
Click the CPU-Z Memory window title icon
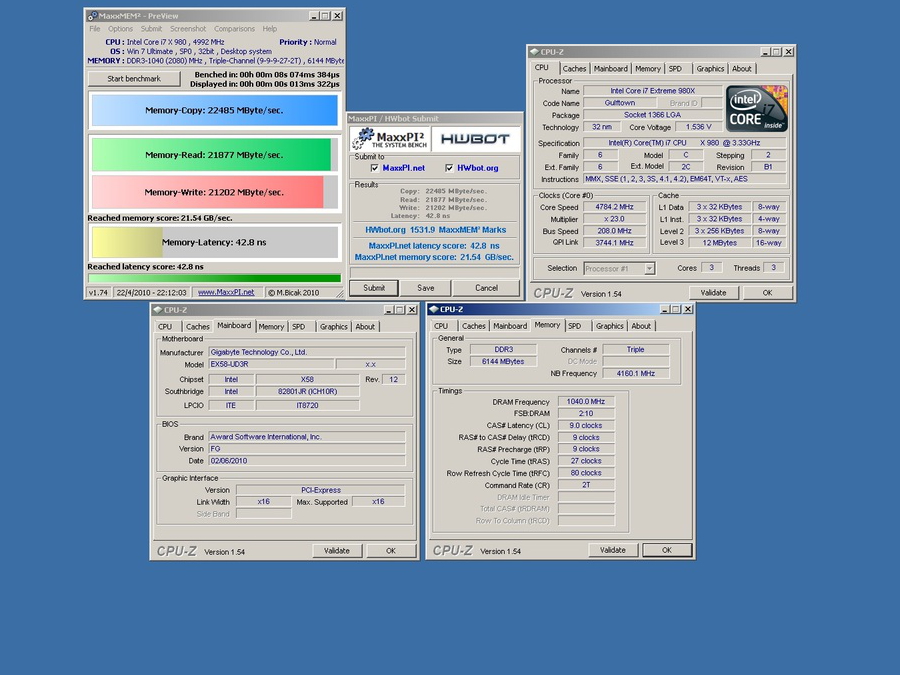pos(434,309)
